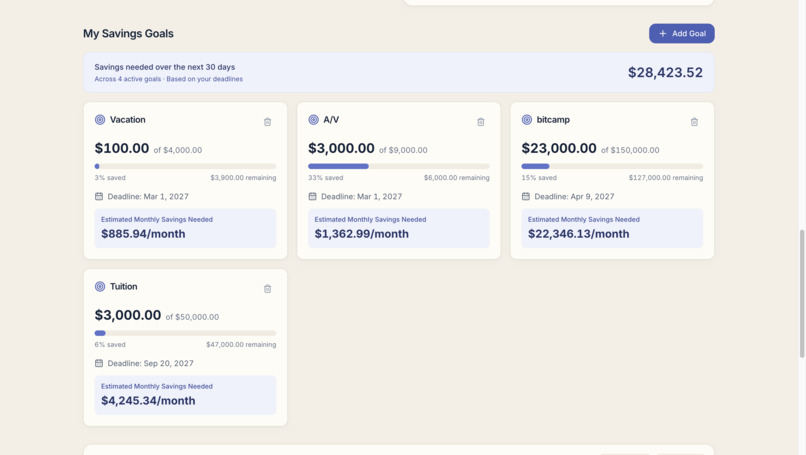Delete the Tuition goal via trash icon
This screenshot has width=806, height=455.
267,289
